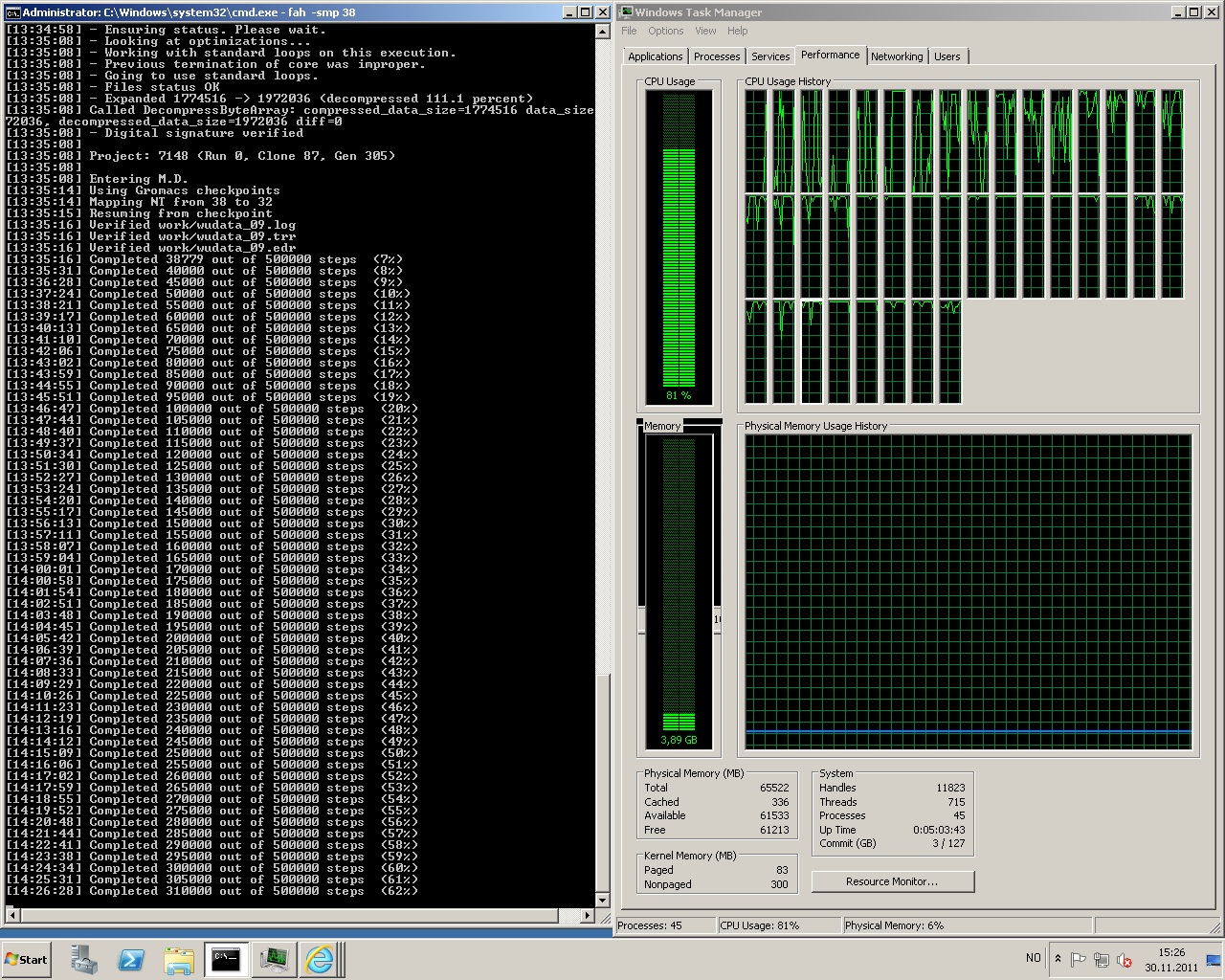The height and width of the screenshot is (980, 1225).
Task: Open the cmd.exe window system menu icon
Action: click(12, 12)
